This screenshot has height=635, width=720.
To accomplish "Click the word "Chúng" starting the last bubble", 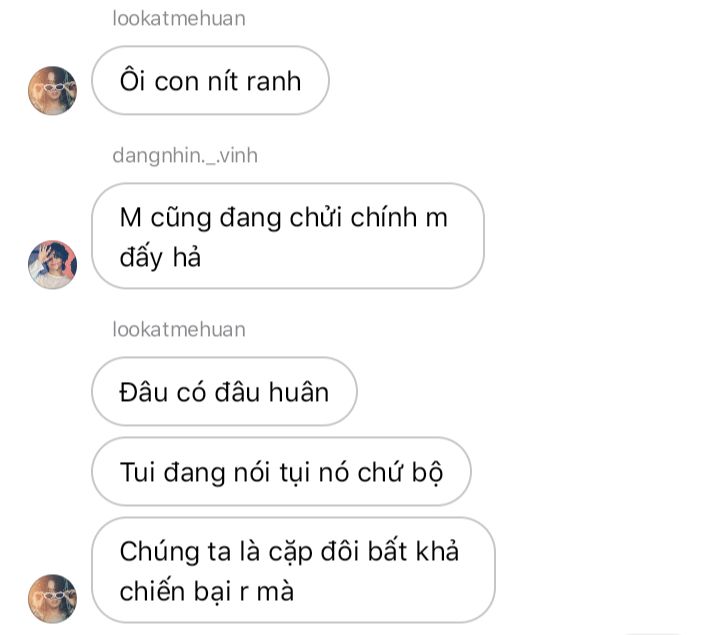I will click(160, 552).
